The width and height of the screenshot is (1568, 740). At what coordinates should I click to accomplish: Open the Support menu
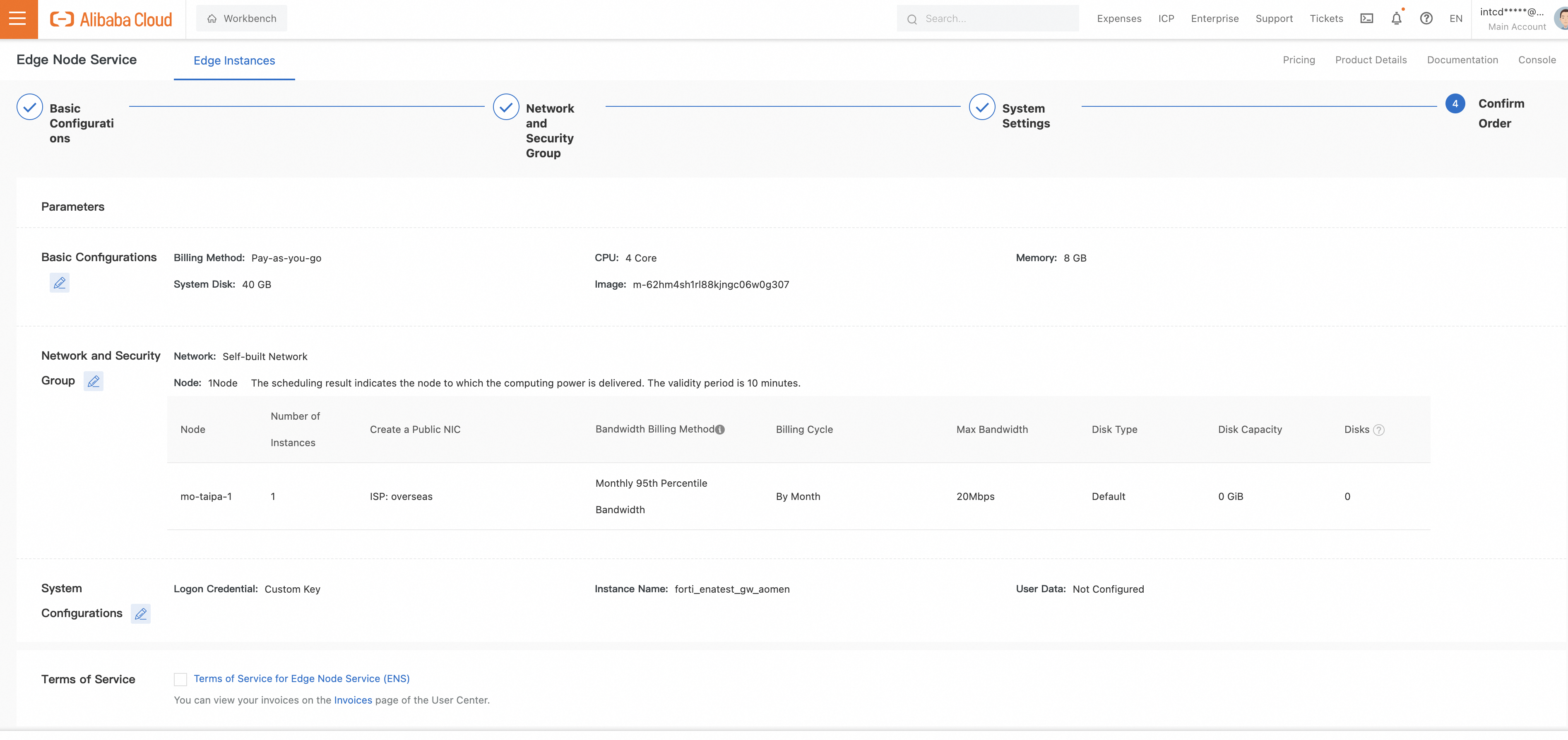(x=1274, y=19)
